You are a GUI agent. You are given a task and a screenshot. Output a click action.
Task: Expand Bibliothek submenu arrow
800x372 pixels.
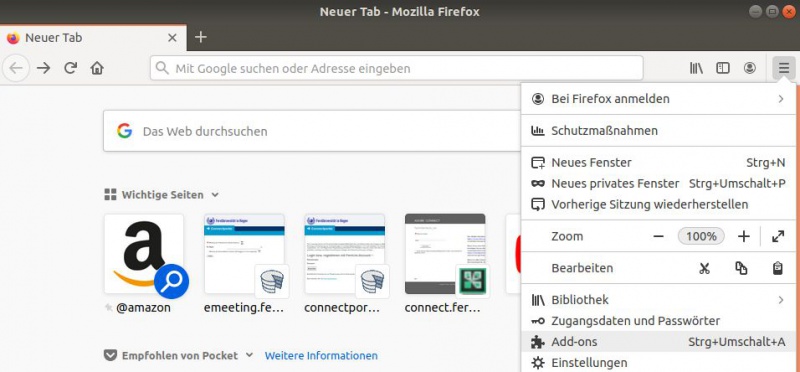(781, 300)
